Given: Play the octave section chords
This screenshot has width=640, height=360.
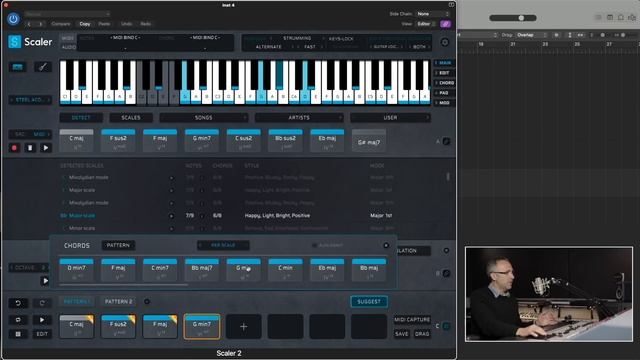Looking at the screenshot, I should point(45,281).
